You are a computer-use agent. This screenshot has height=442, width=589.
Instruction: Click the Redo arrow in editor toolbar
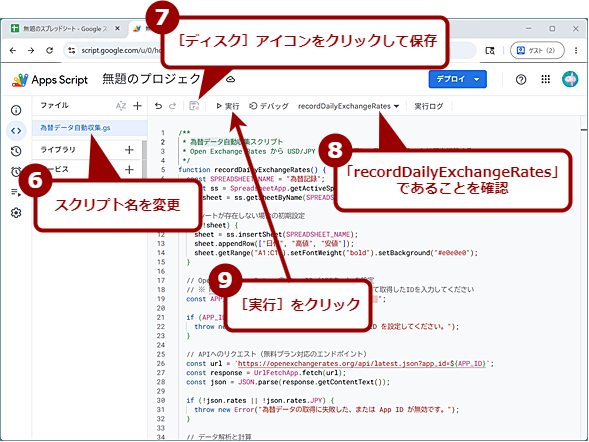pyautogui.click(x=172, y=106)
